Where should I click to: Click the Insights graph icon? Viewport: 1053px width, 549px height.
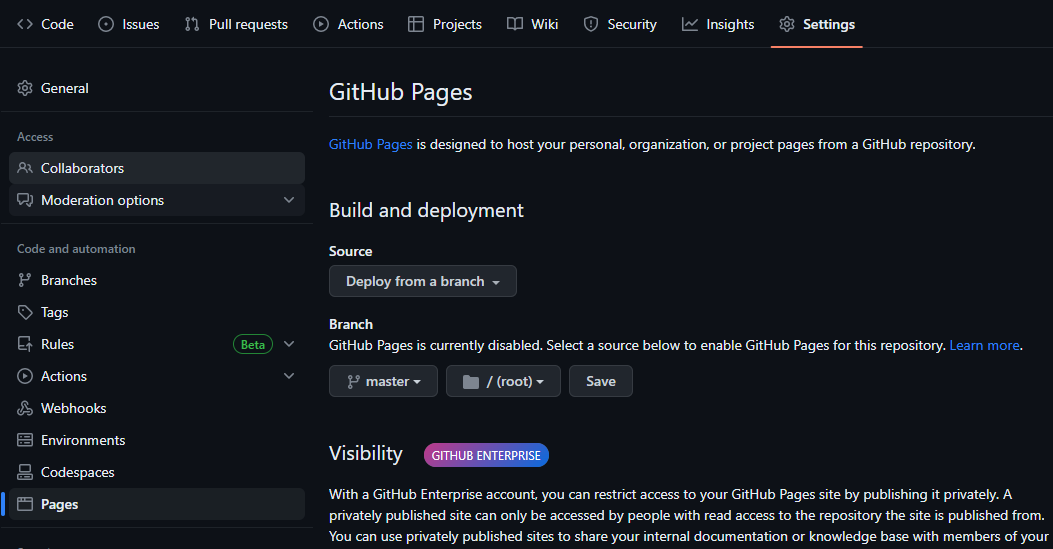point(690,24)
